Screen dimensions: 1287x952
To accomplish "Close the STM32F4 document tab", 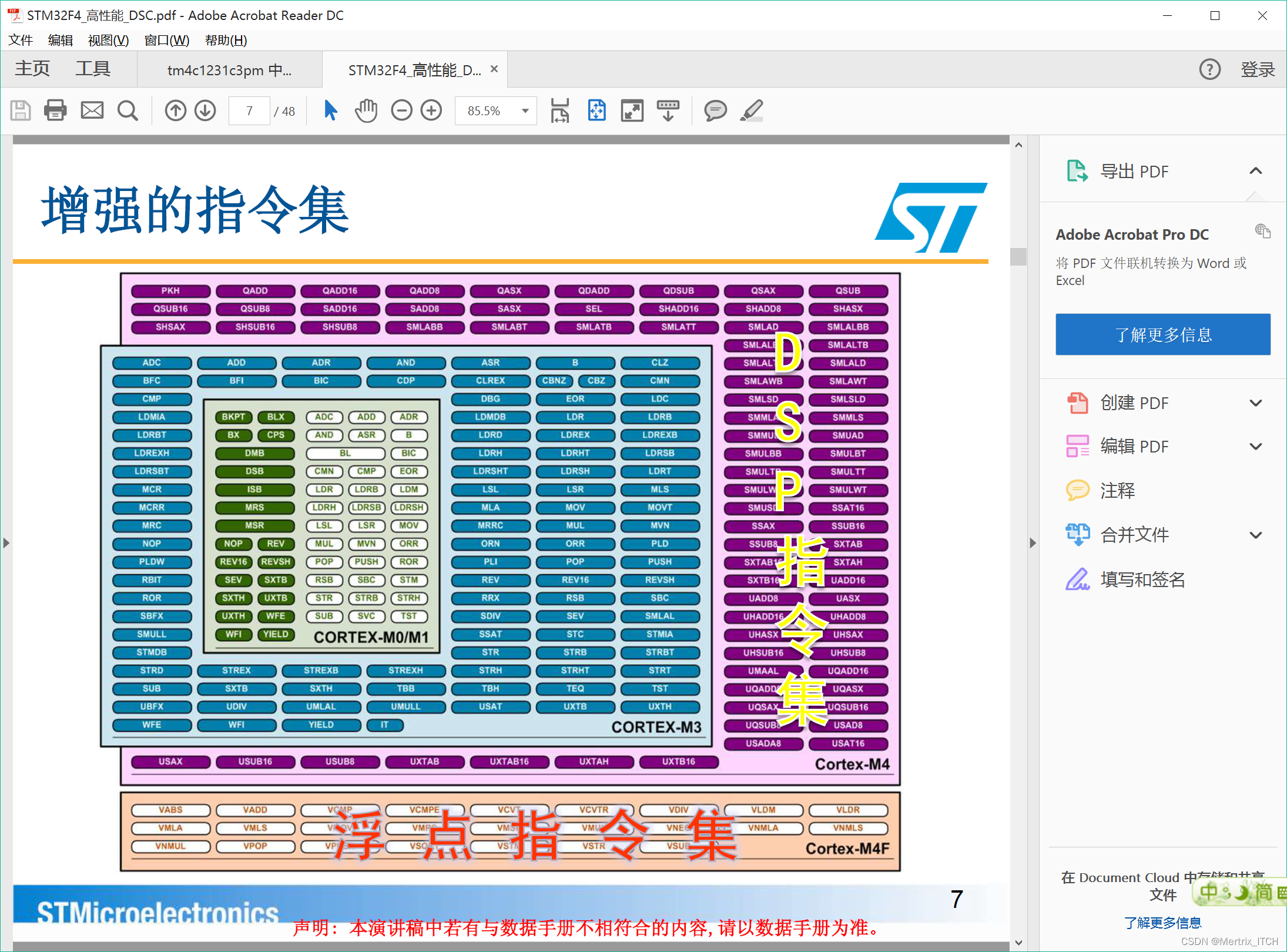I will coord(494,69).
